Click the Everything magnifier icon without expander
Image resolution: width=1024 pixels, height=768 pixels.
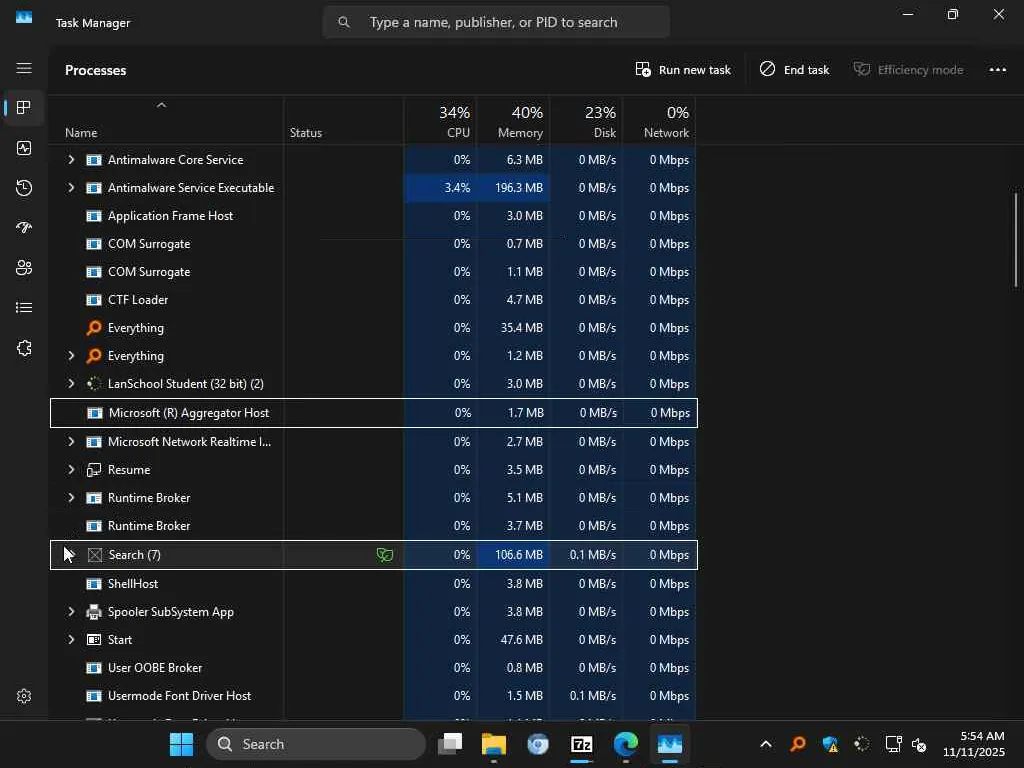(x=94, y=328)
